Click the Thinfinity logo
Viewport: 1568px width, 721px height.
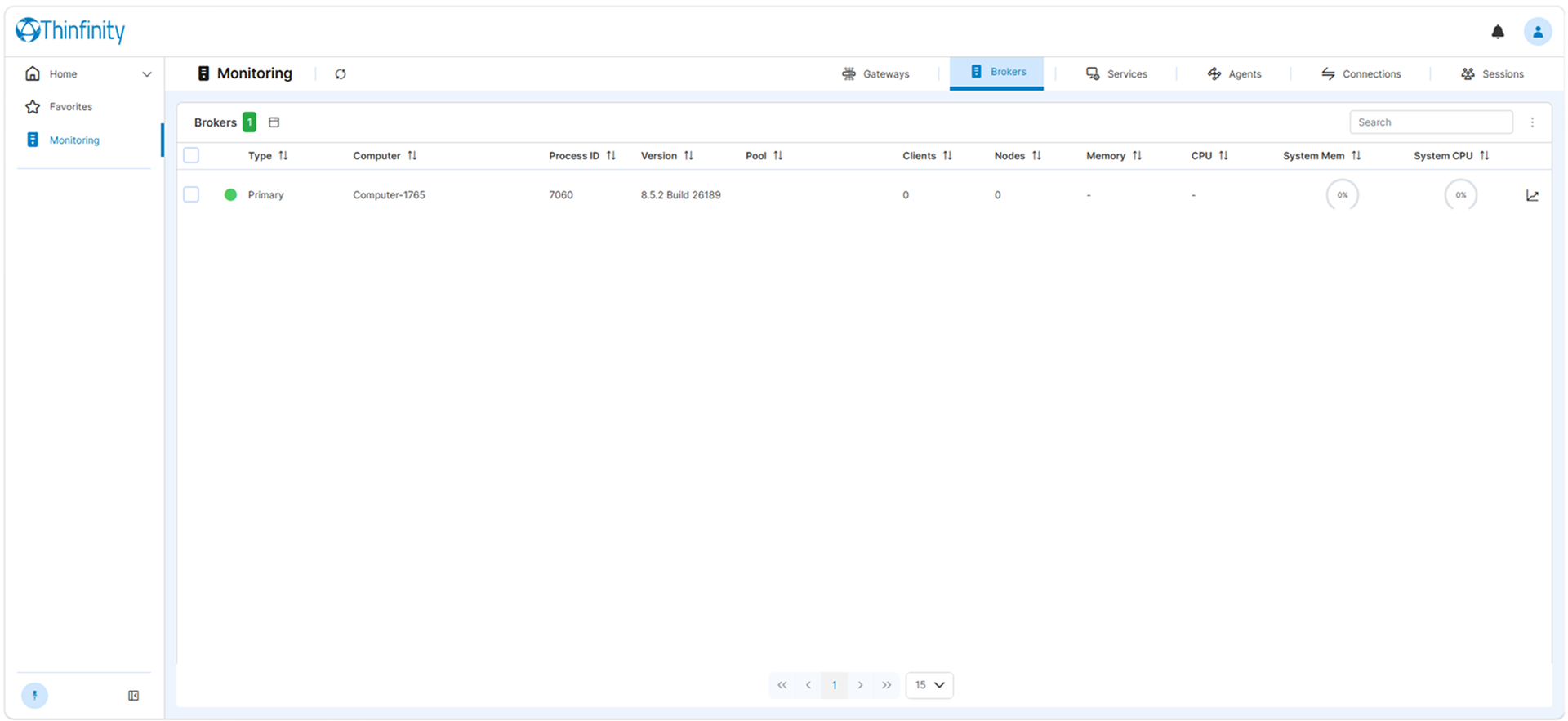[70, 31]
